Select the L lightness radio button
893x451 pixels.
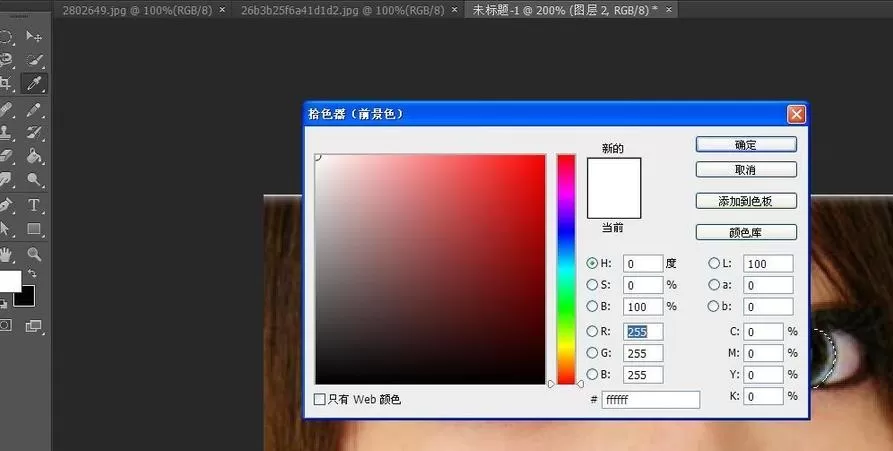714,263
